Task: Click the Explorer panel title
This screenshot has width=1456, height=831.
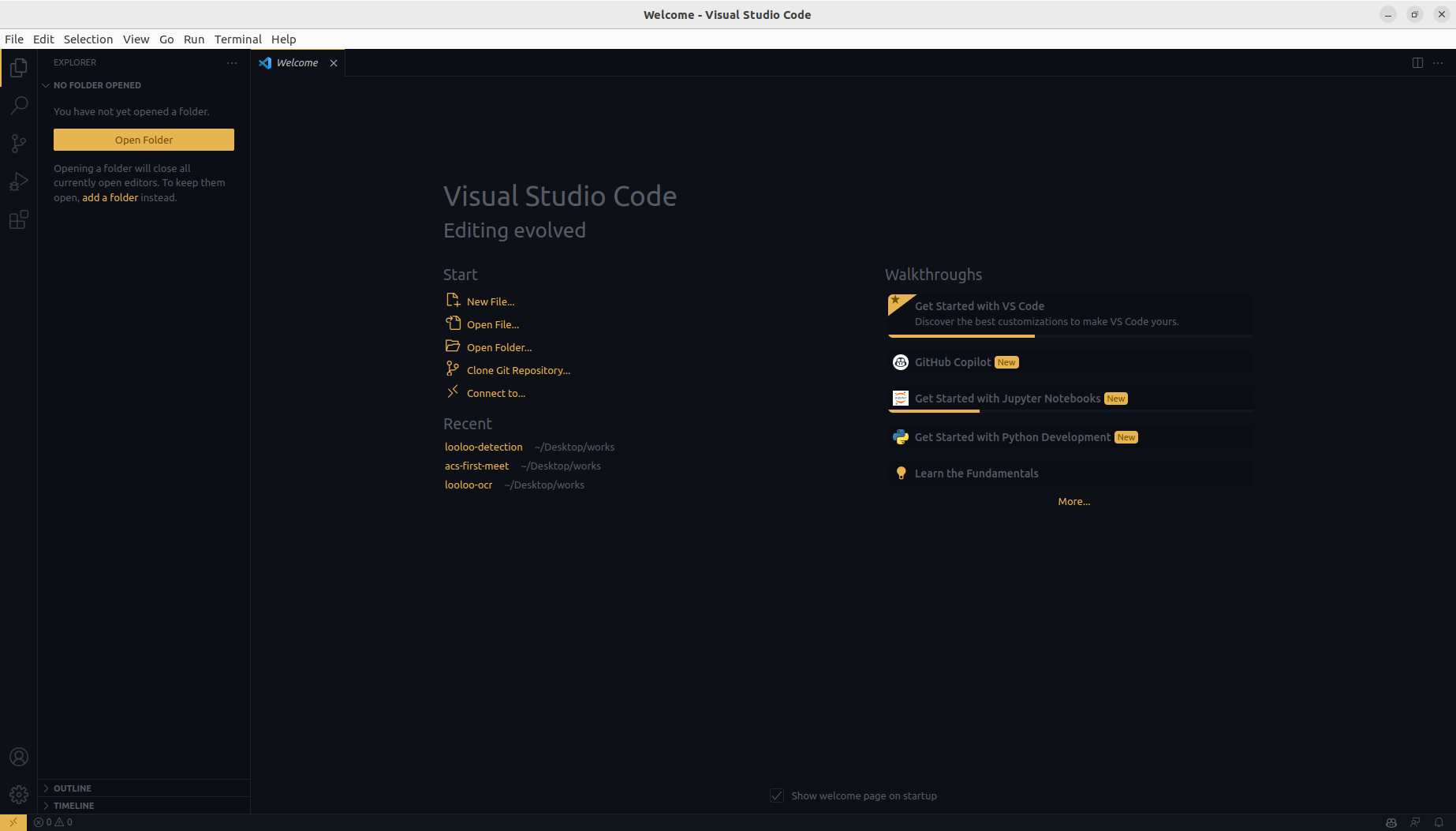Action: tap(75, 62)
